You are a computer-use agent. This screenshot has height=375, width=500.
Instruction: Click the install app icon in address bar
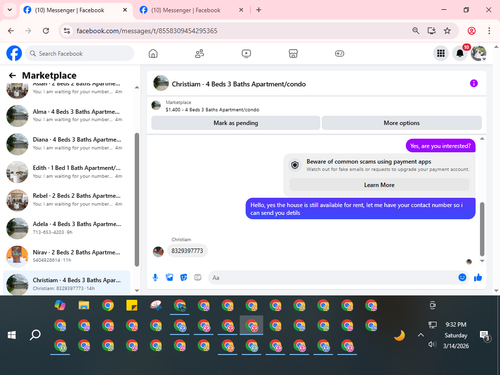point(432,31)
